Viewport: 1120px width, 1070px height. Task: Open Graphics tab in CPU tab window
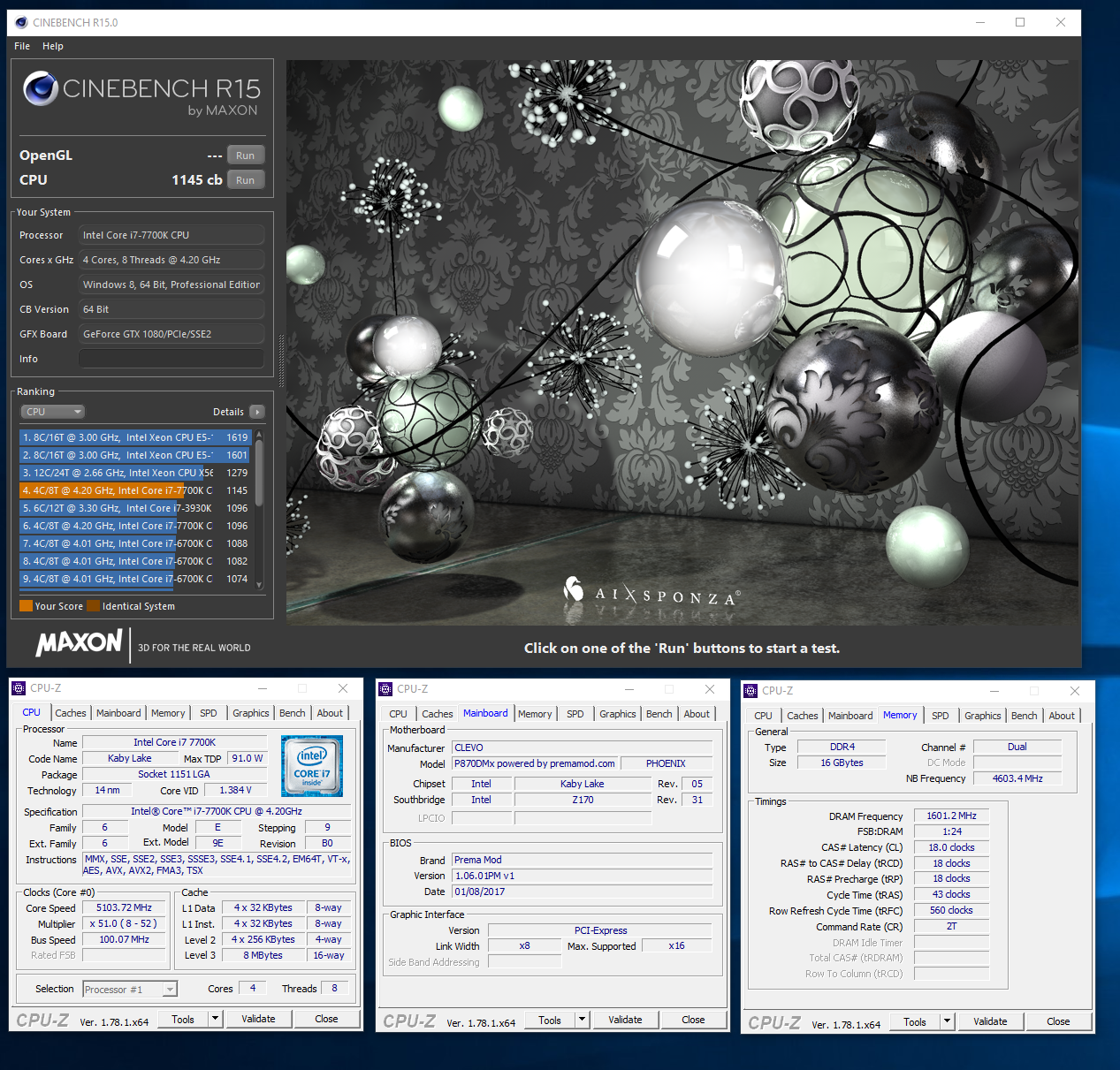tap(251, 713)
